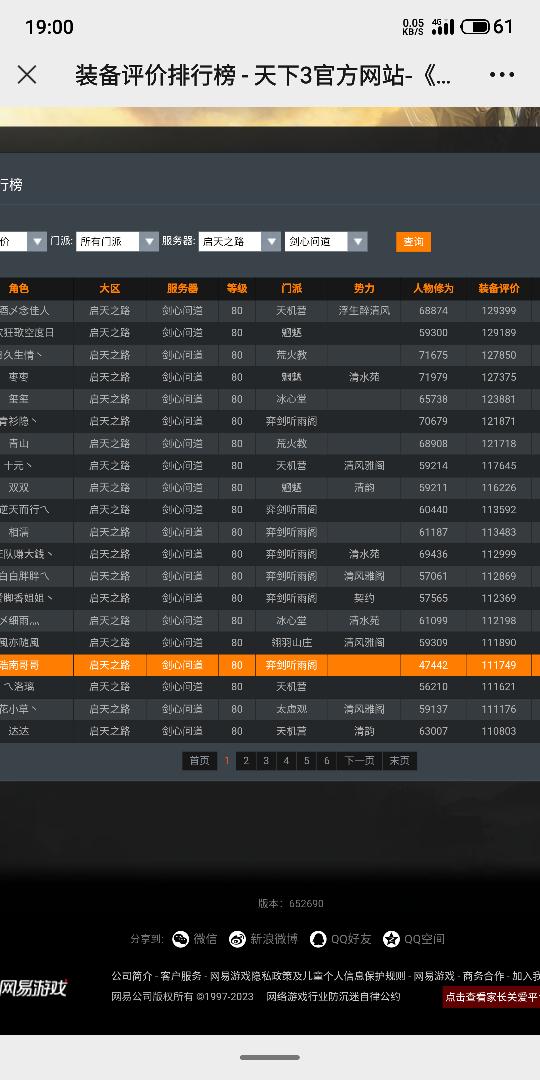The width and height of the screenshot is (540, 1080).
Task: Open the 客户服务 footer link
Action: [181, 976]
